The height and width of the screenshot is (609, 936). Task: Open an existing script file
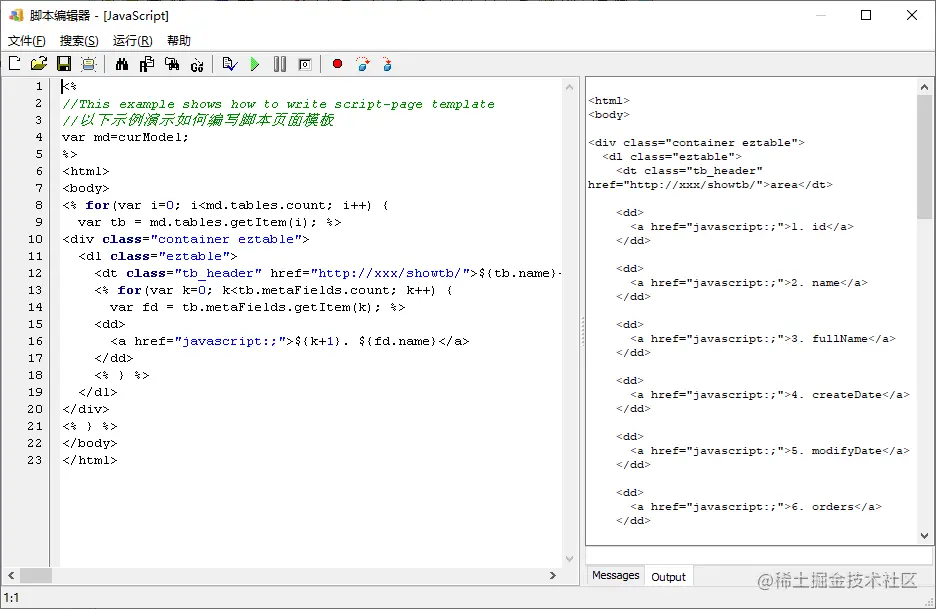(x=39, y=64)
